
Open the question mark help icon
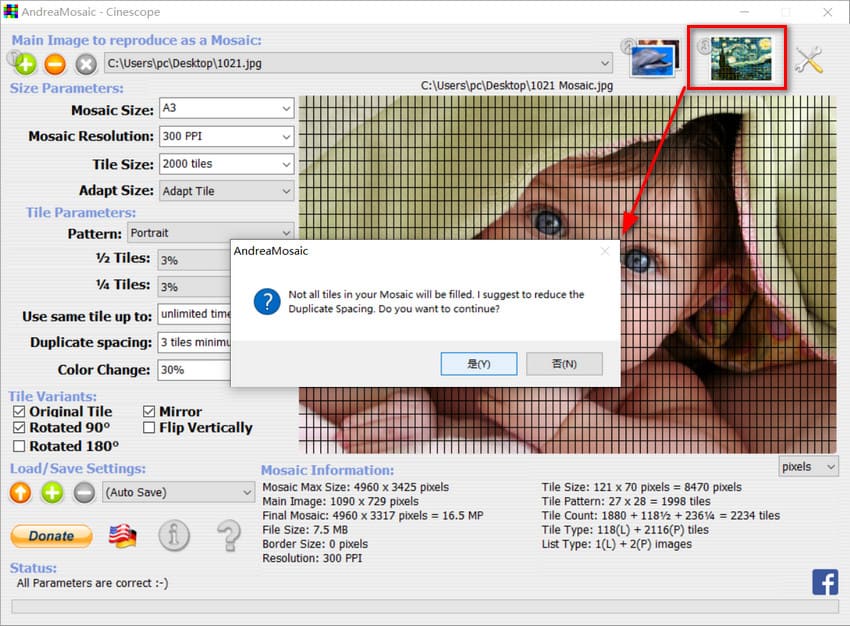coord(229,535)
